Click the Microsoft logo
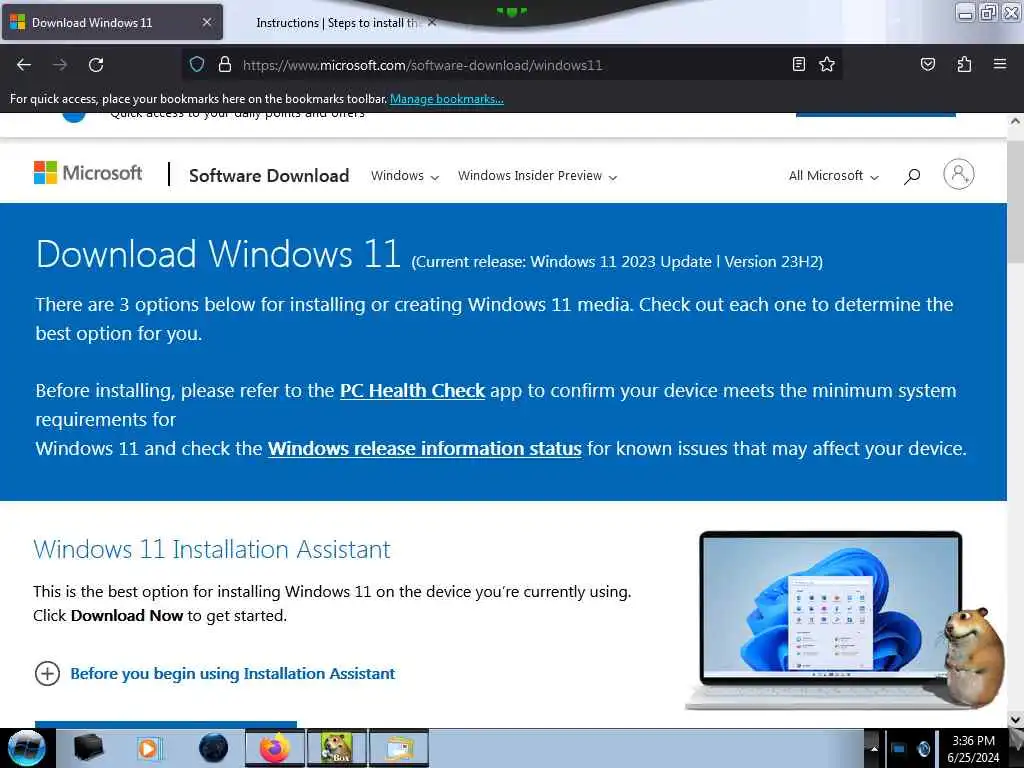This screenshot has width=1024, height=768. 88,173
